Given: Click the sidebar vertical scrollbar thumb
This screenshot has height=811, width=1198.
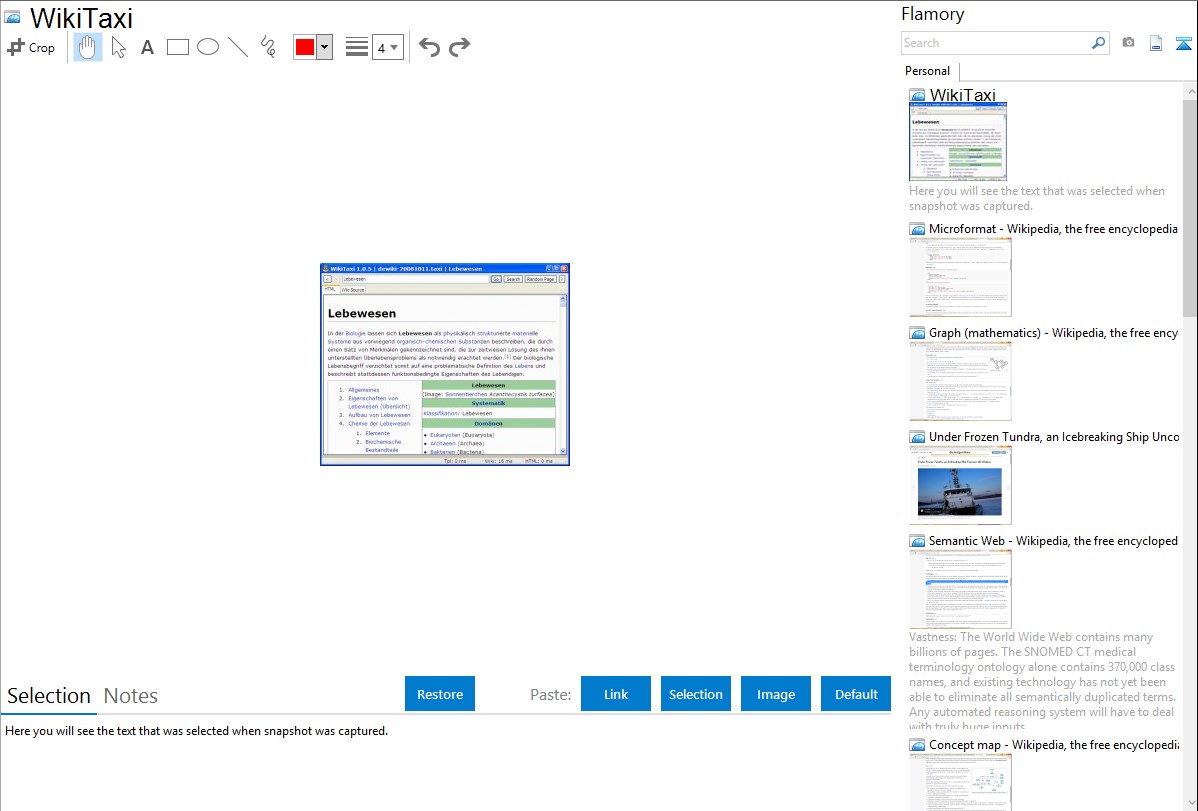Looking at the screenshot, I should 1190,207.
